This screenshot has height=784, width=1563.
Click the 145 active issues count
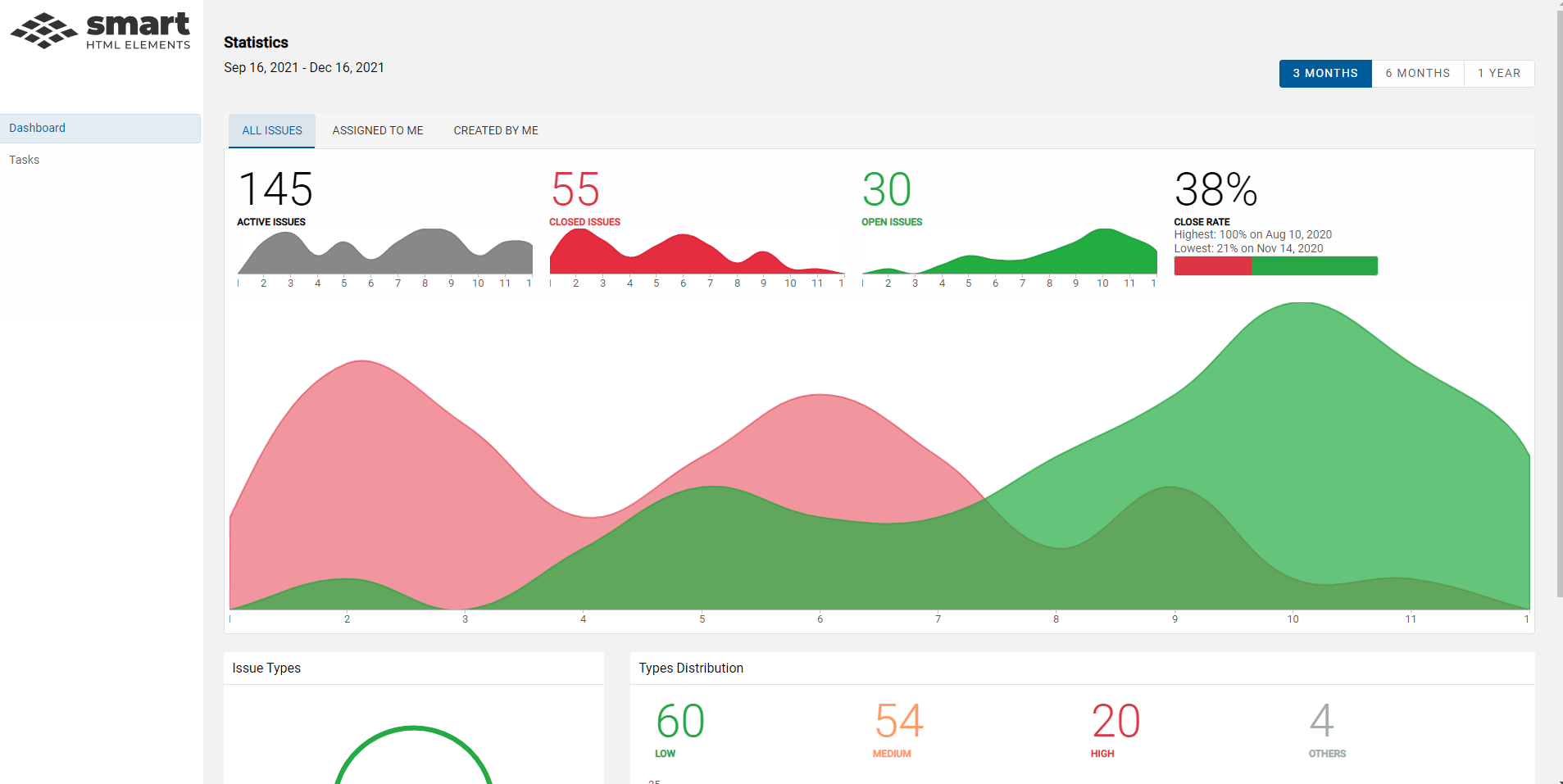click(275, 189)
